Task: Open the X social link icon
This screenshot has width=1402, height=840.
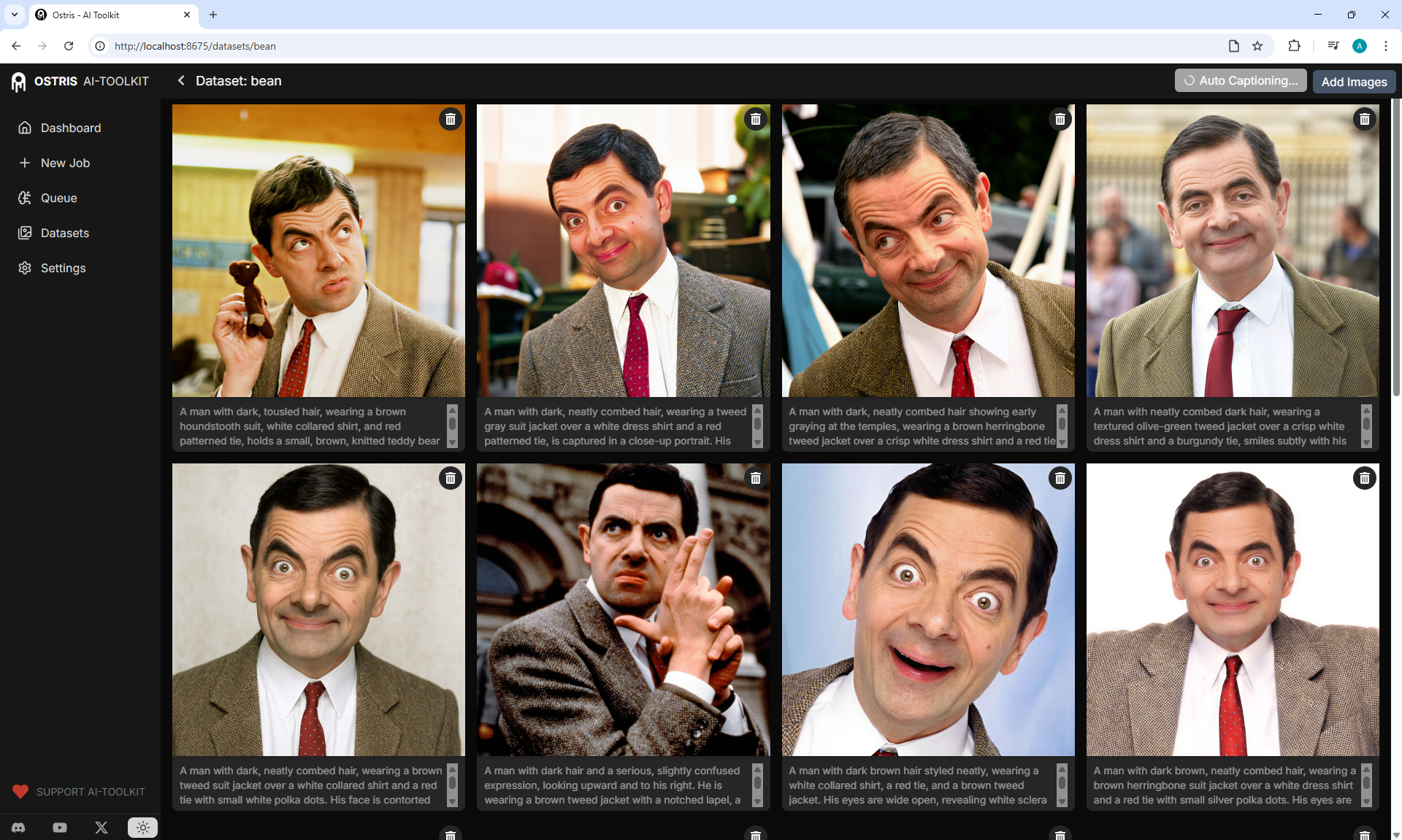Action: coord(101,828)
